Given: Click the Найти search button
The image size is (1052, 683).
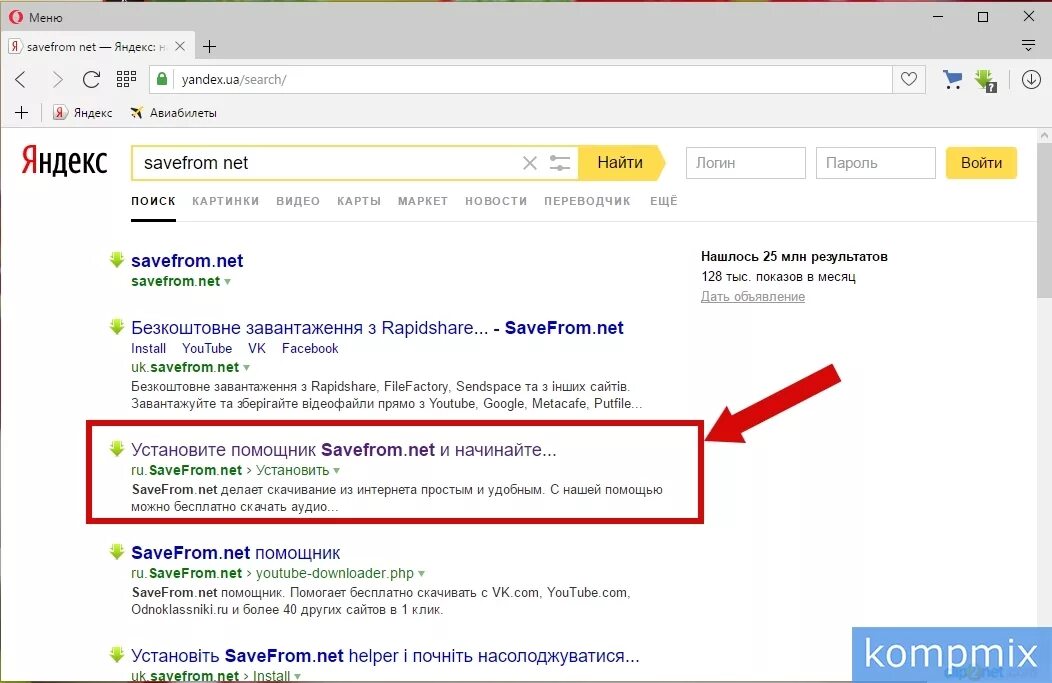Looking at the screenshot, I should [621, 163].
